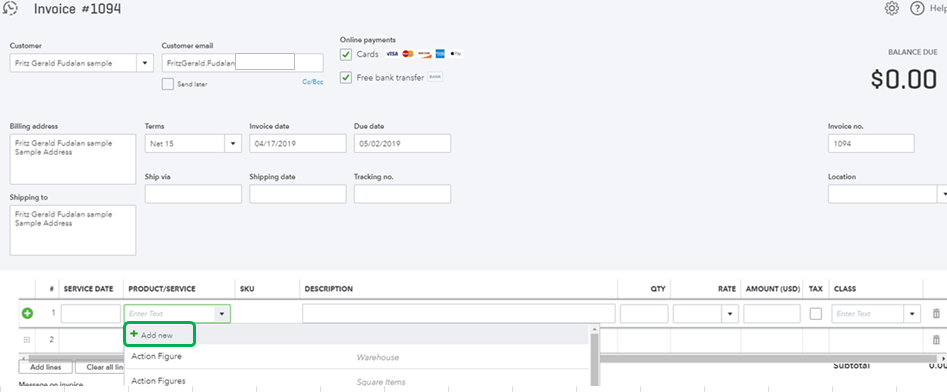Click the Cc/Bcc link
This screenshot has width=947, height=392.
pyautogui.click(x=312, y=82)
